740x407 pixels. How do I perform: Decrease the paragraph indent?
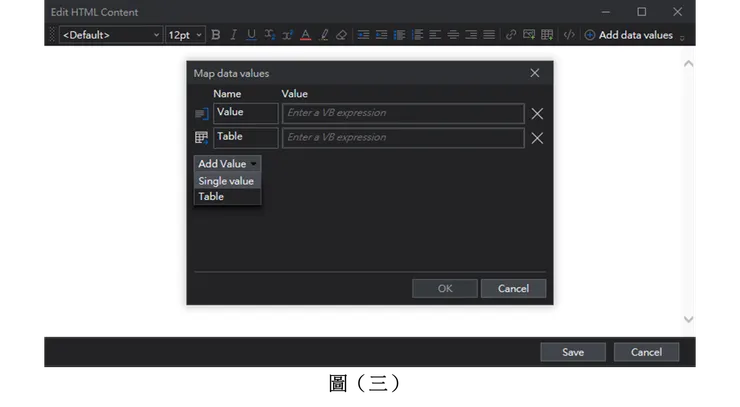coord(381,35)
